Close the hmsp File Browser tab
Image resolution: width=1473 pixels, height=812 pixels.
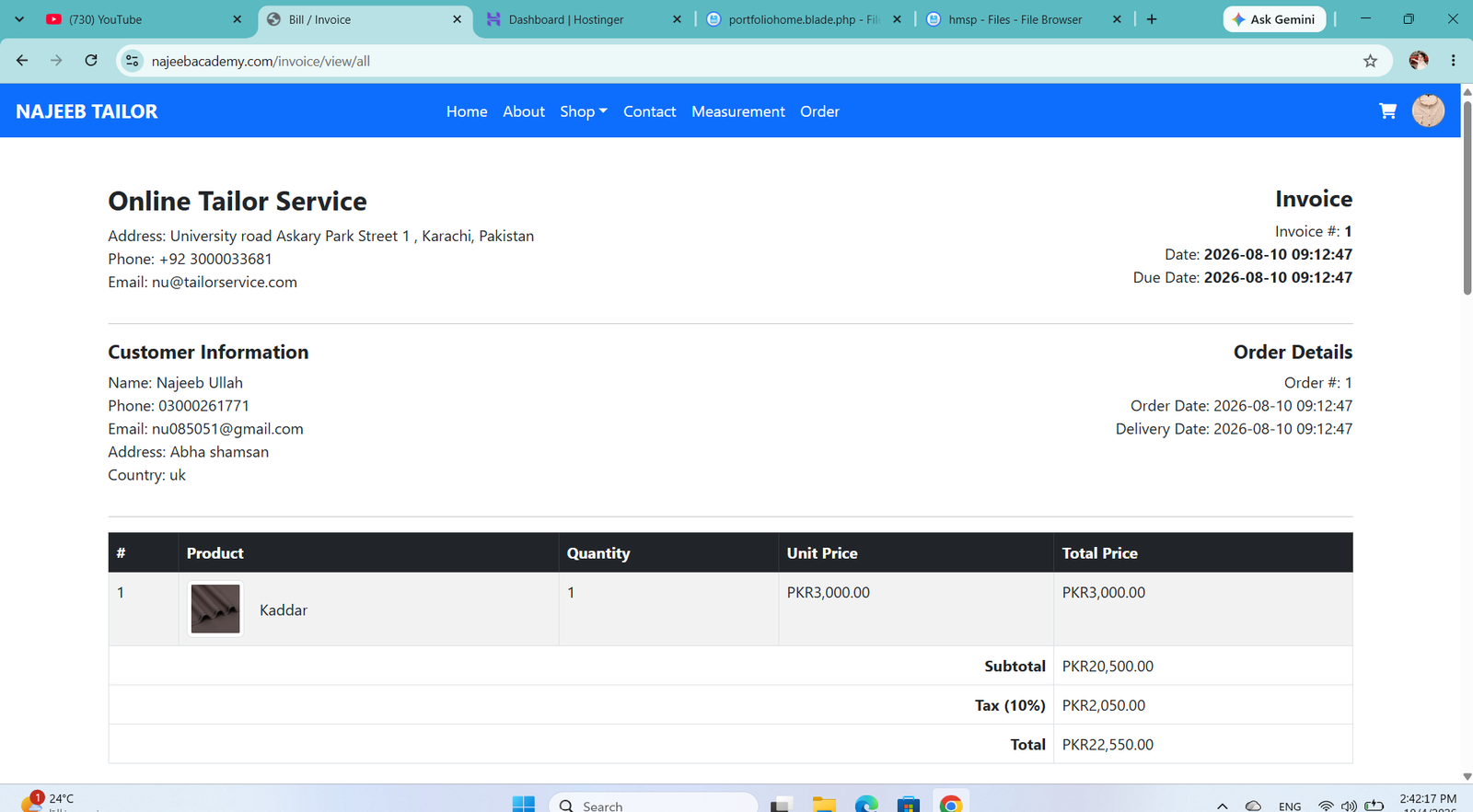point(1117,19)
